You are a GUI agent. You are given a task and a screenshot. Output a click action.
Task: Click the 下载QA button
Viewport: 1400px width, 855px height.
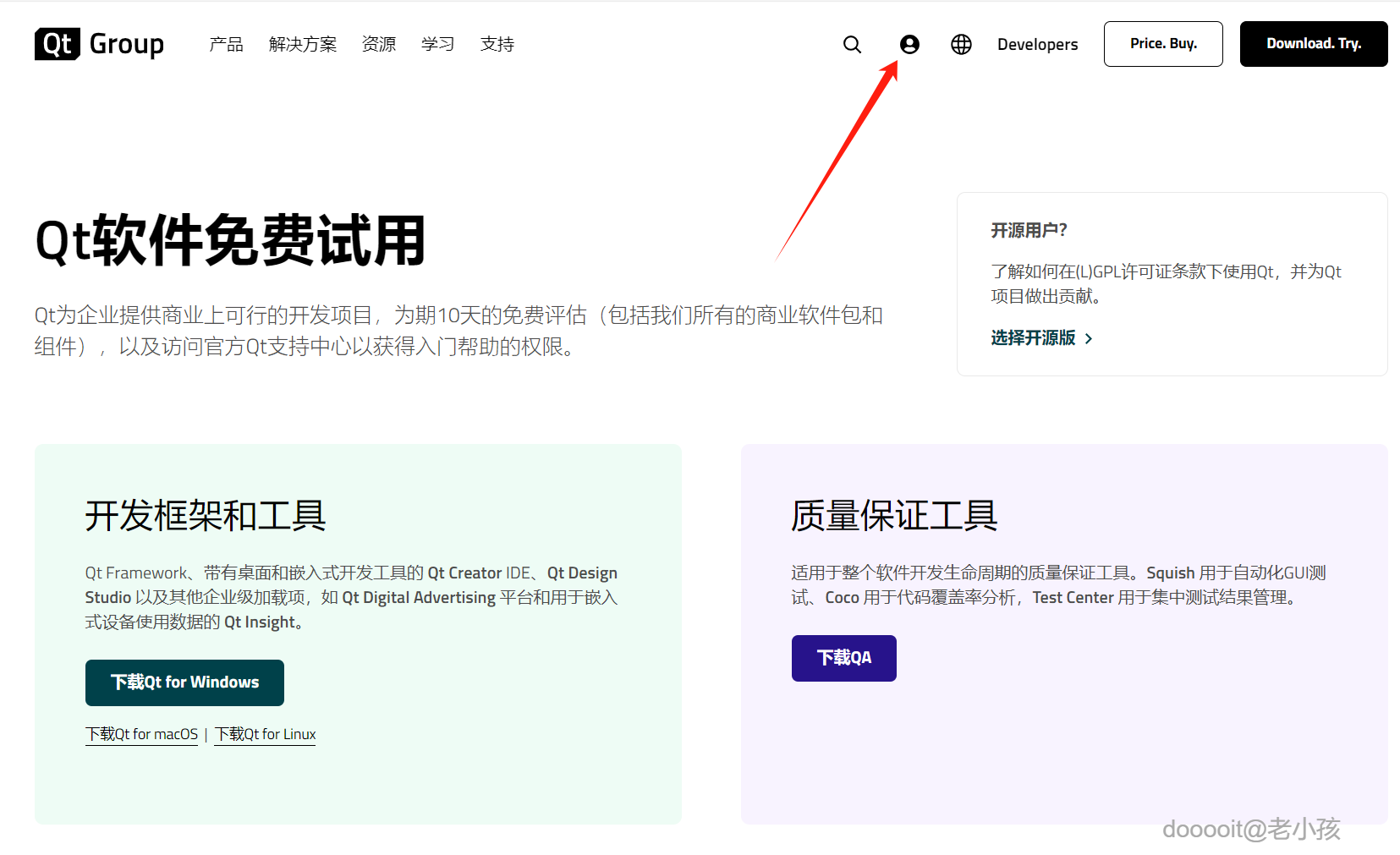point(843,658)
